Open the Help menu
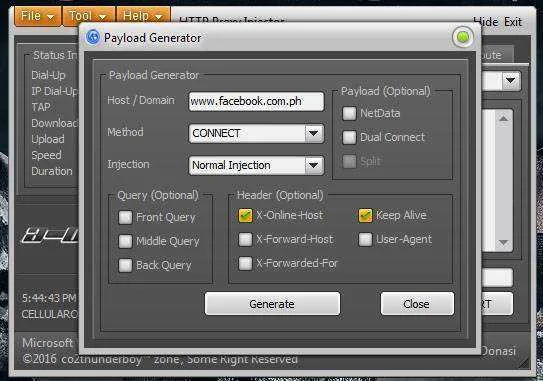Viewport: 543px width, 381px height. [x=143, y=16]
